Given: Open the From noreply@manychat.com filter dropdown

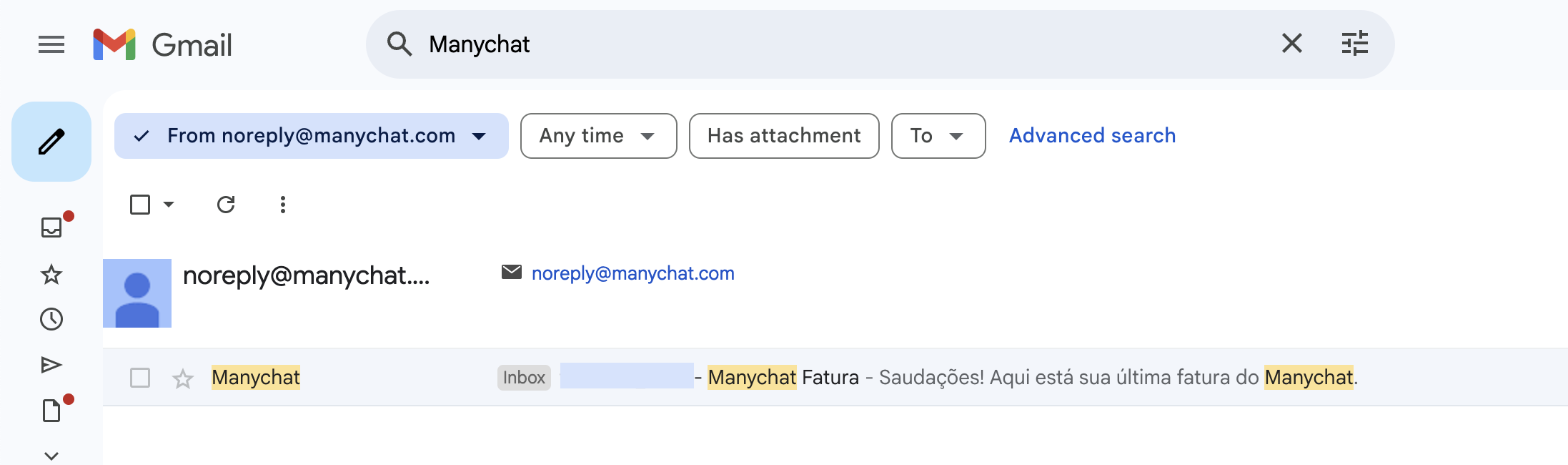Looking at the screenshot, I should tap(312, 136).
